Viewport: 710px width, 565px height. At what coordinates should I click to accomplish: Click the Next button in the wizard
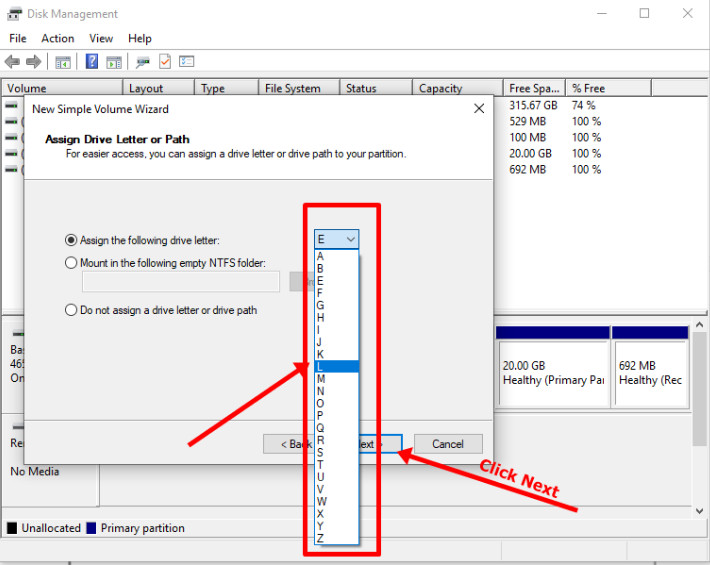379,444
